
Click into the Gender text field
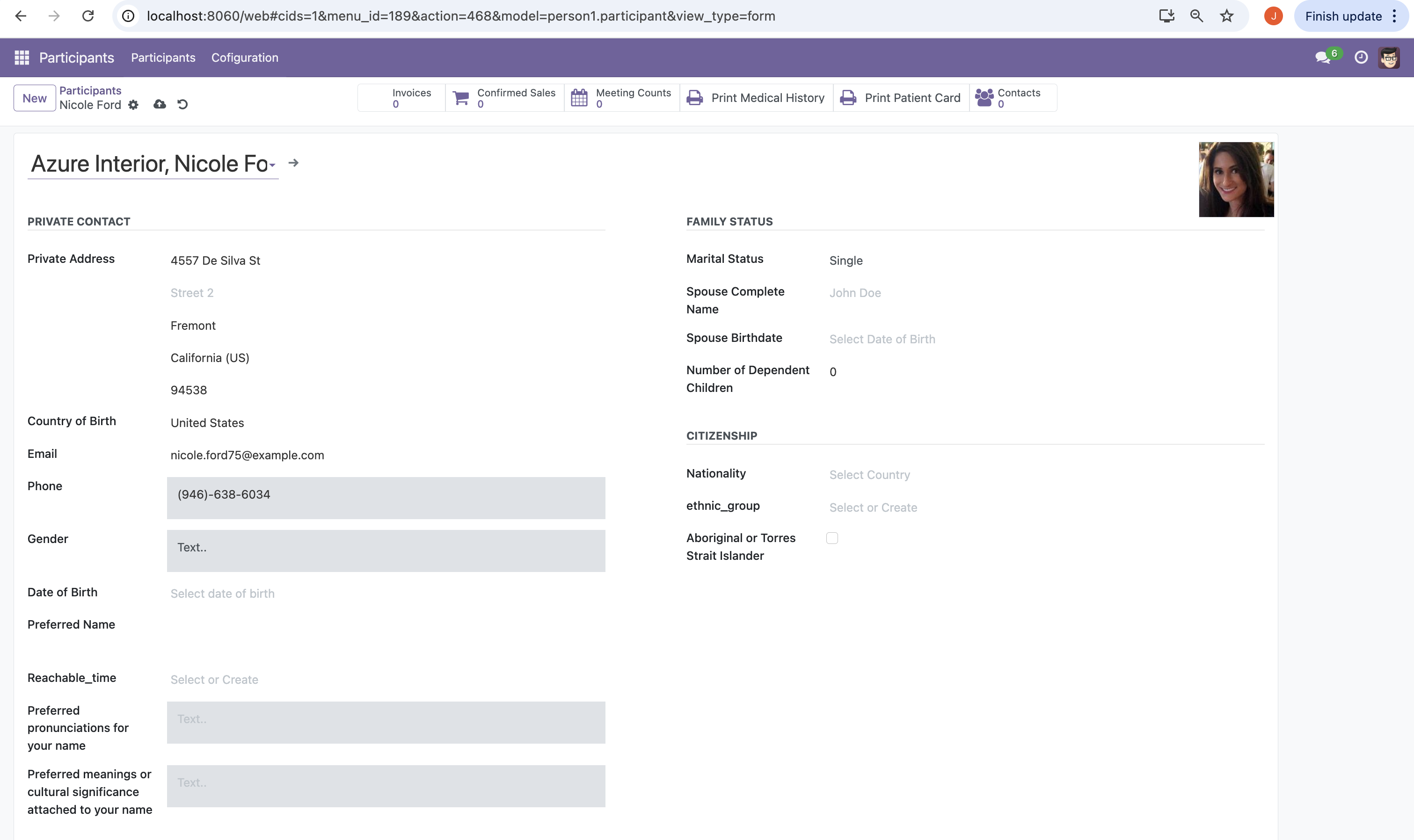386,551
